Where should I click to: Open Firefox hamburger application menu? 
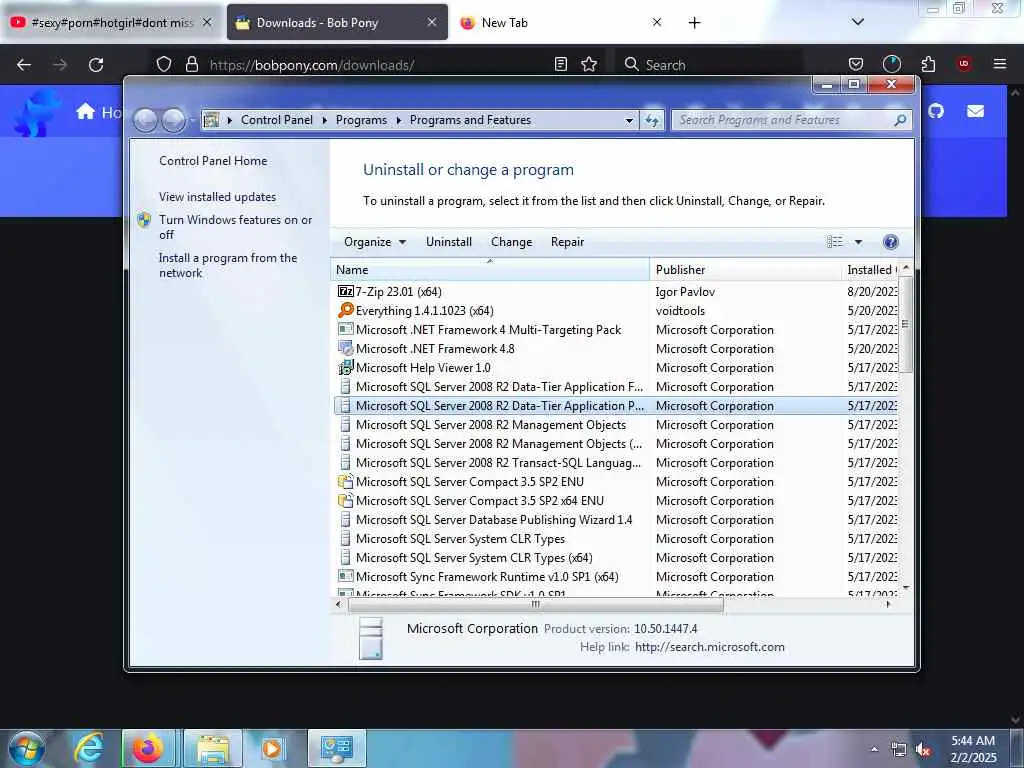click(1000, 64)
